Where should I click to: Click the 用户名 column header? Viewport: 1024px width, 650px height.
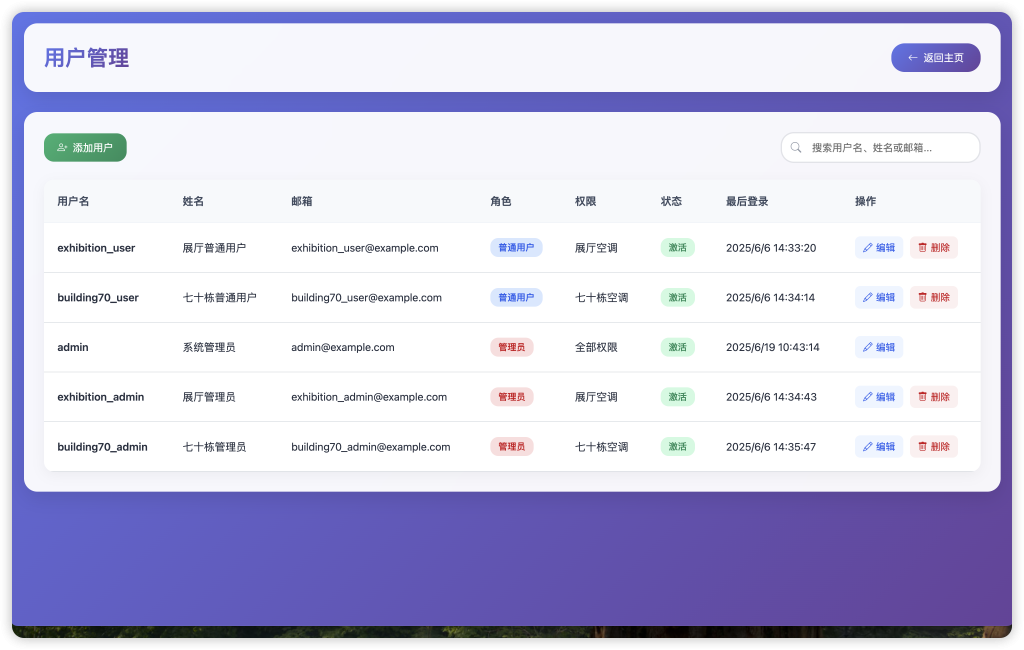click(73, 201)
